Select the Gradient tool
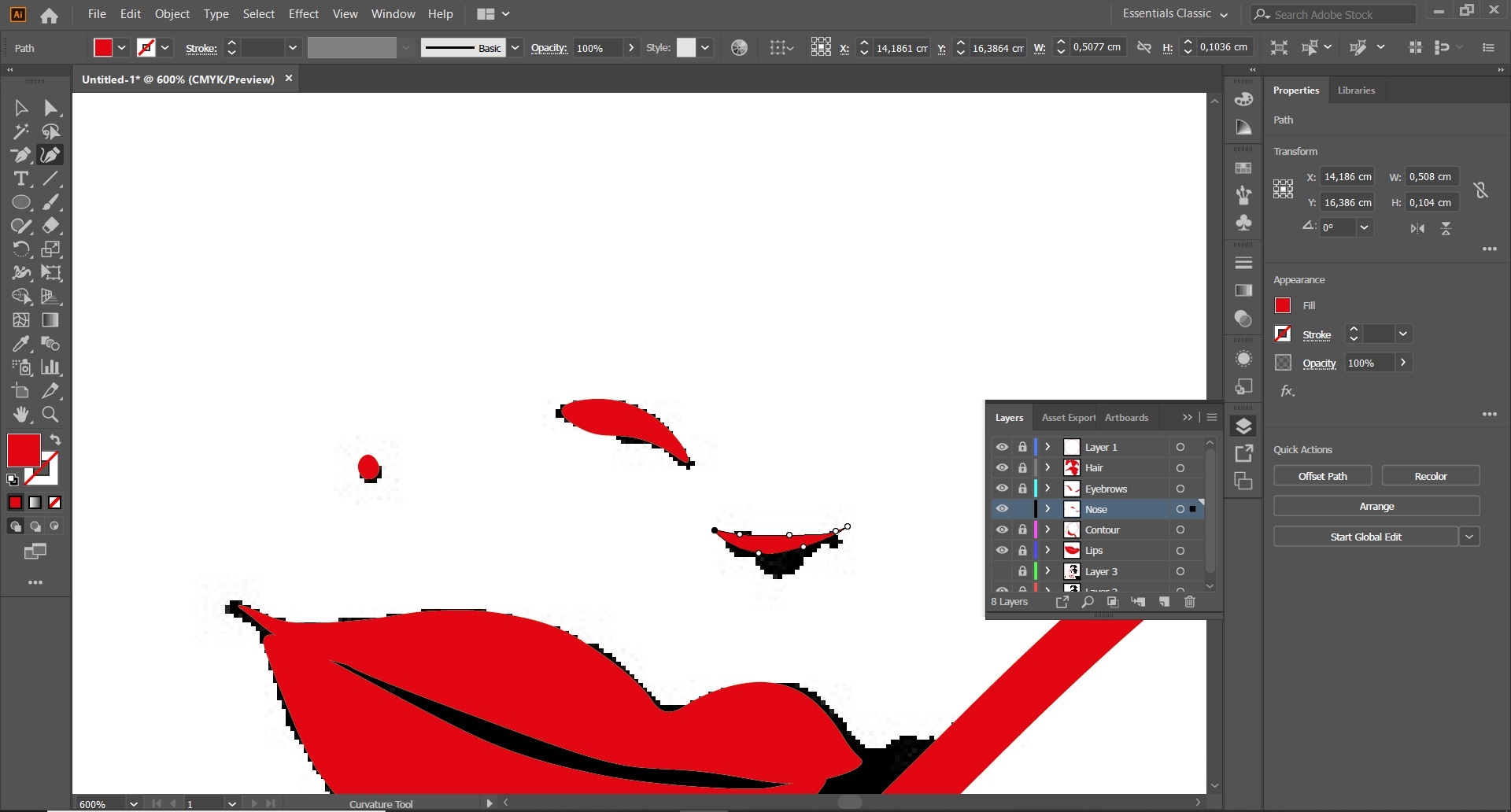Image resolution: width=1511 pixels, height=812 pixels. coord(51,320)
